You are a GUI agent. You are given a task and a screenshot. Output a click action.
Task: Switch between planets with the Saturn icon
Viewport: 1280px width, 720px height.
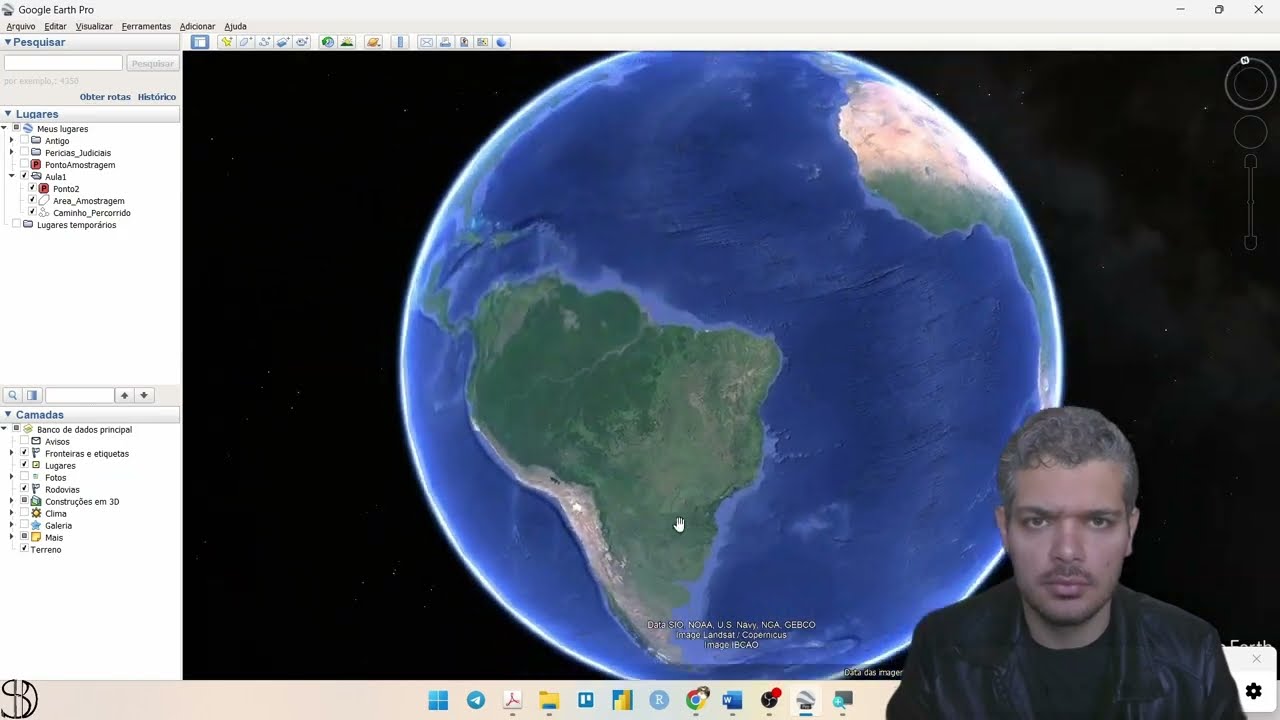pos(373,42)
